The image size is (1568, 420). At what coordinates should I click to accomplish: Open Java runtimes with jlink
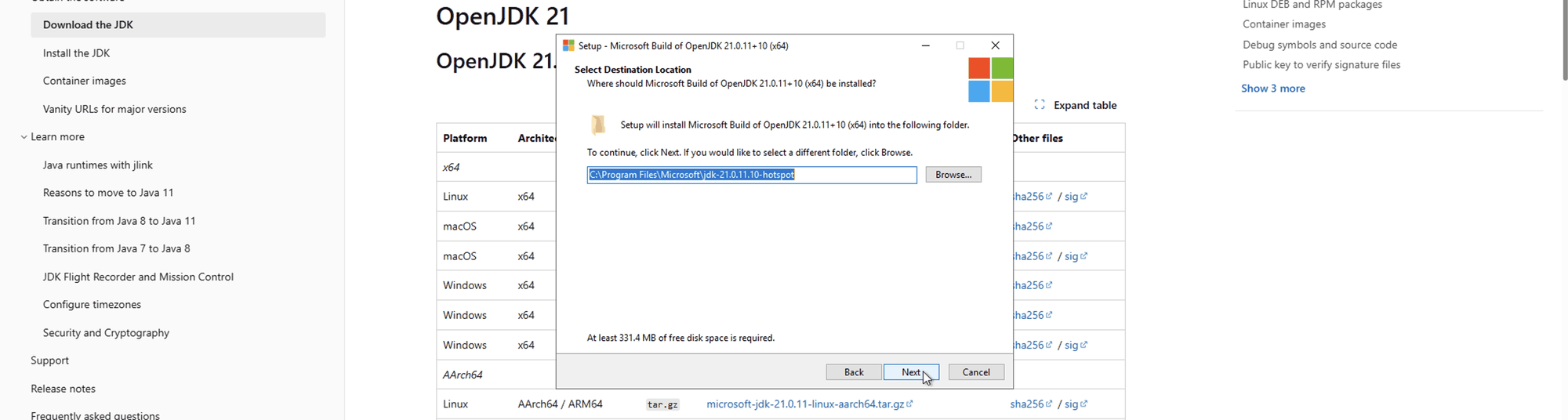click(98, 165)
